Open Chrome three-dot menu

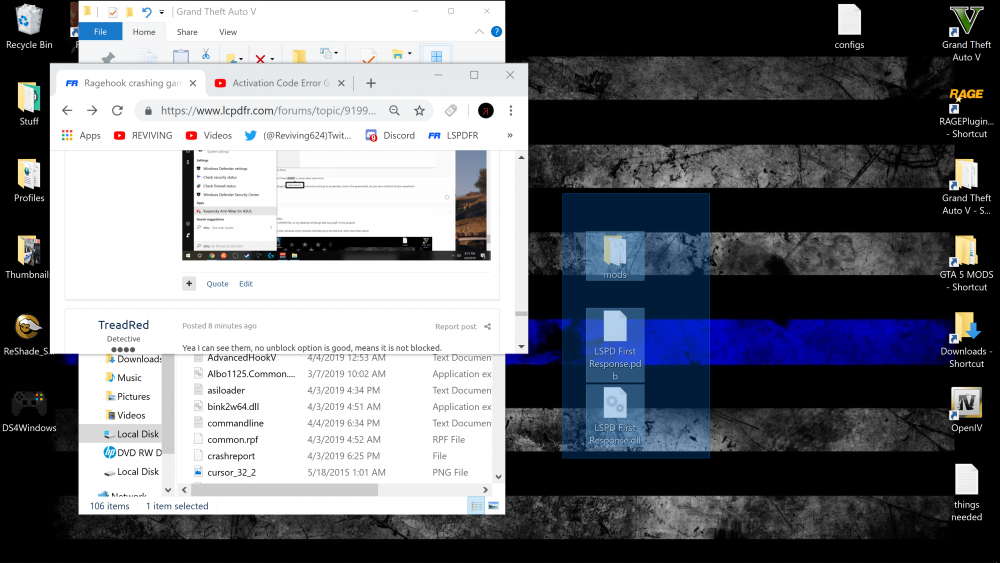point(510,110)
